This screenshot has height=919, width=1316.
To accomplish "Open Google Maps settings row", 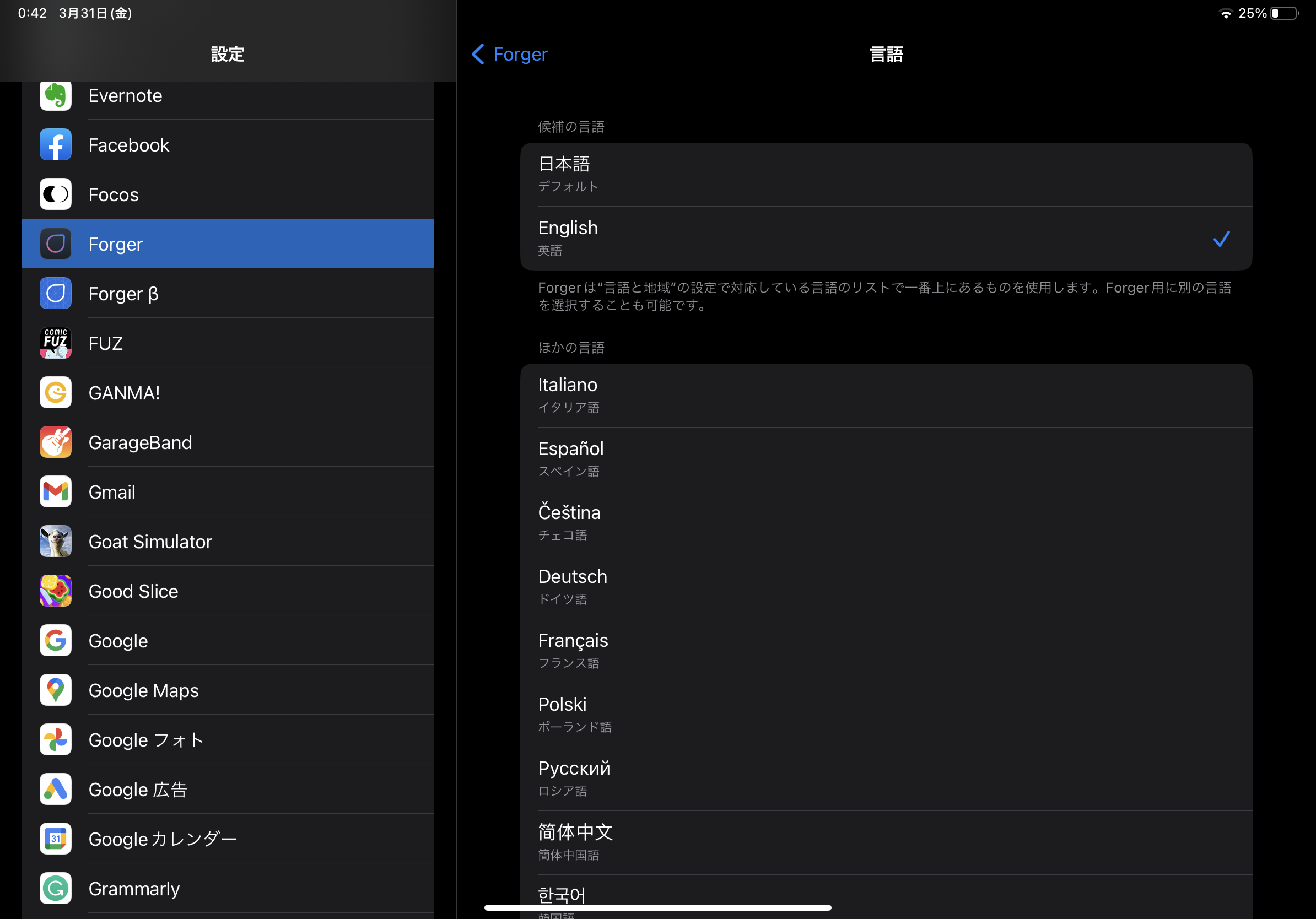I will point(228,690).
